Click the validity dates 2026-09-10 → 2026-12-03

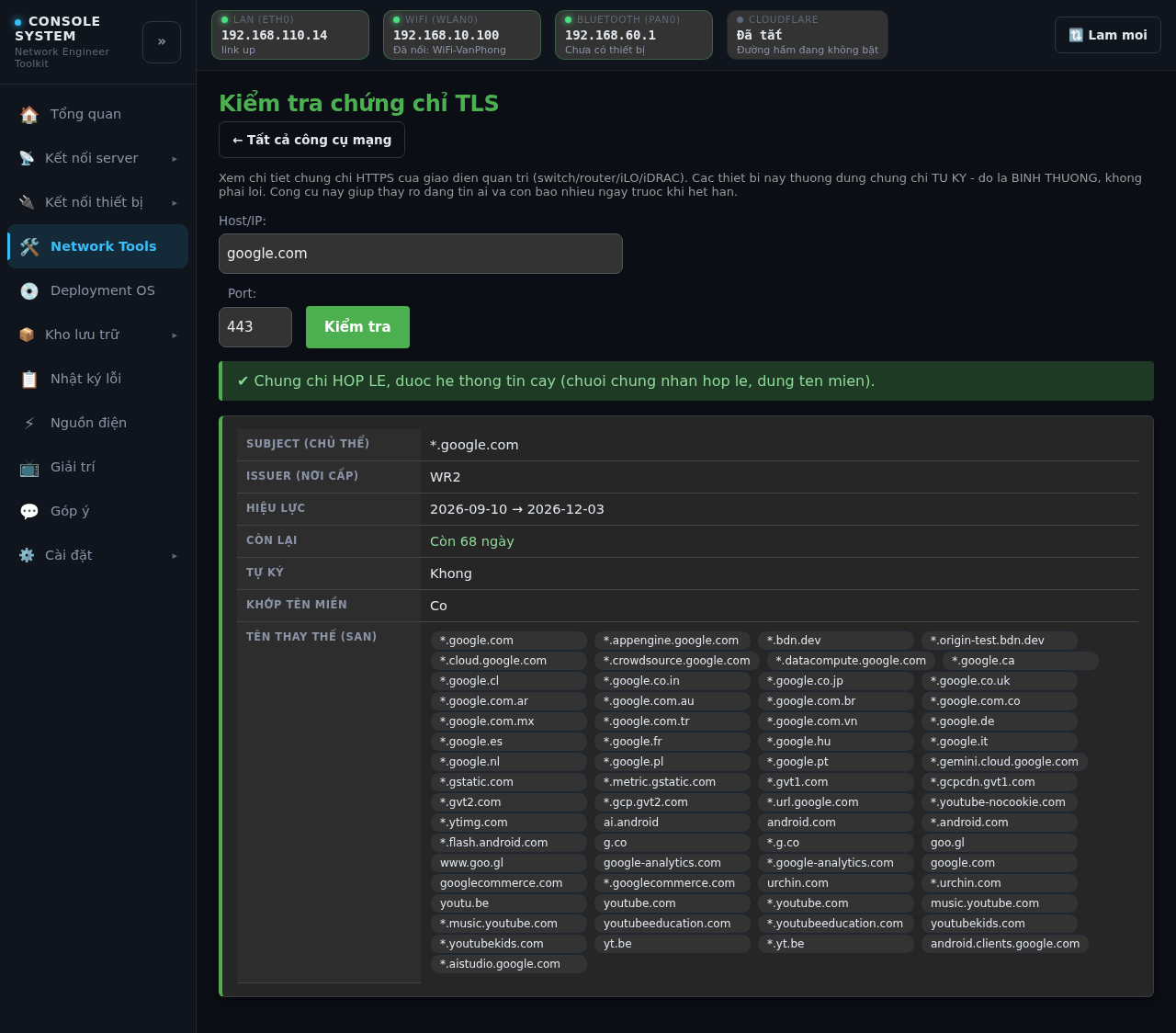[x=517, y=509]
